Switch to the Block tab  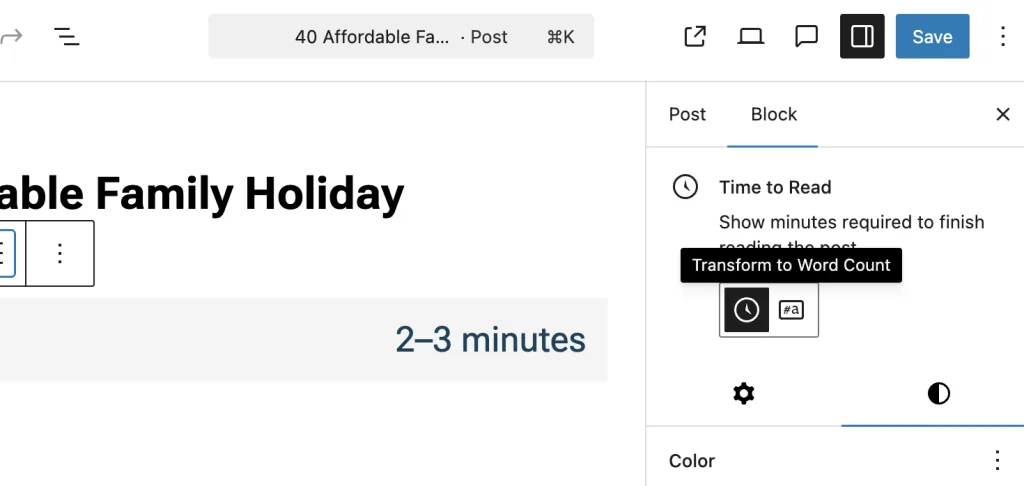tap(774, 114)
